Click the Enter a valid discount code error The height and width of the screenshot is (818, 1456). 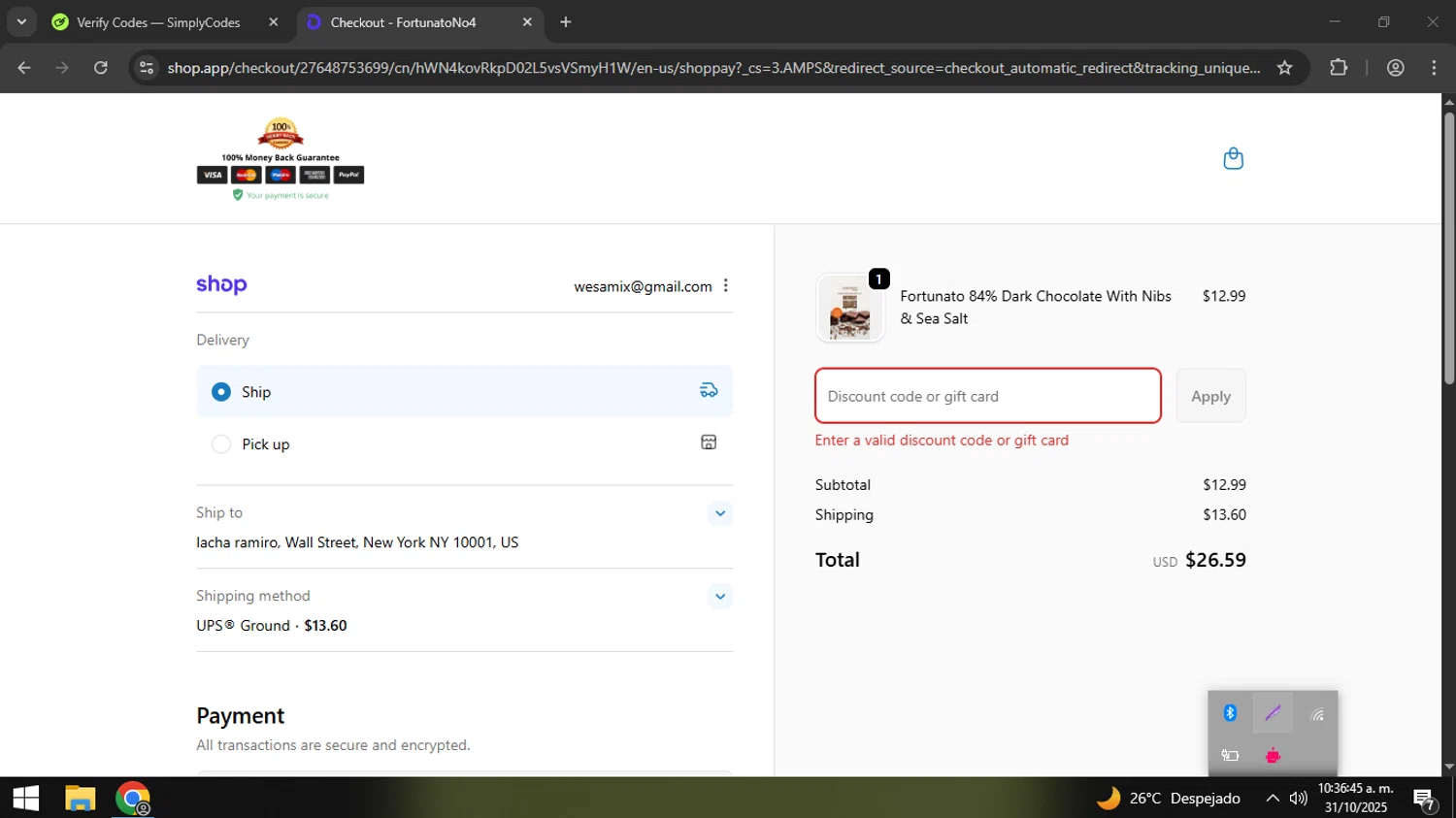pos(942,440)
